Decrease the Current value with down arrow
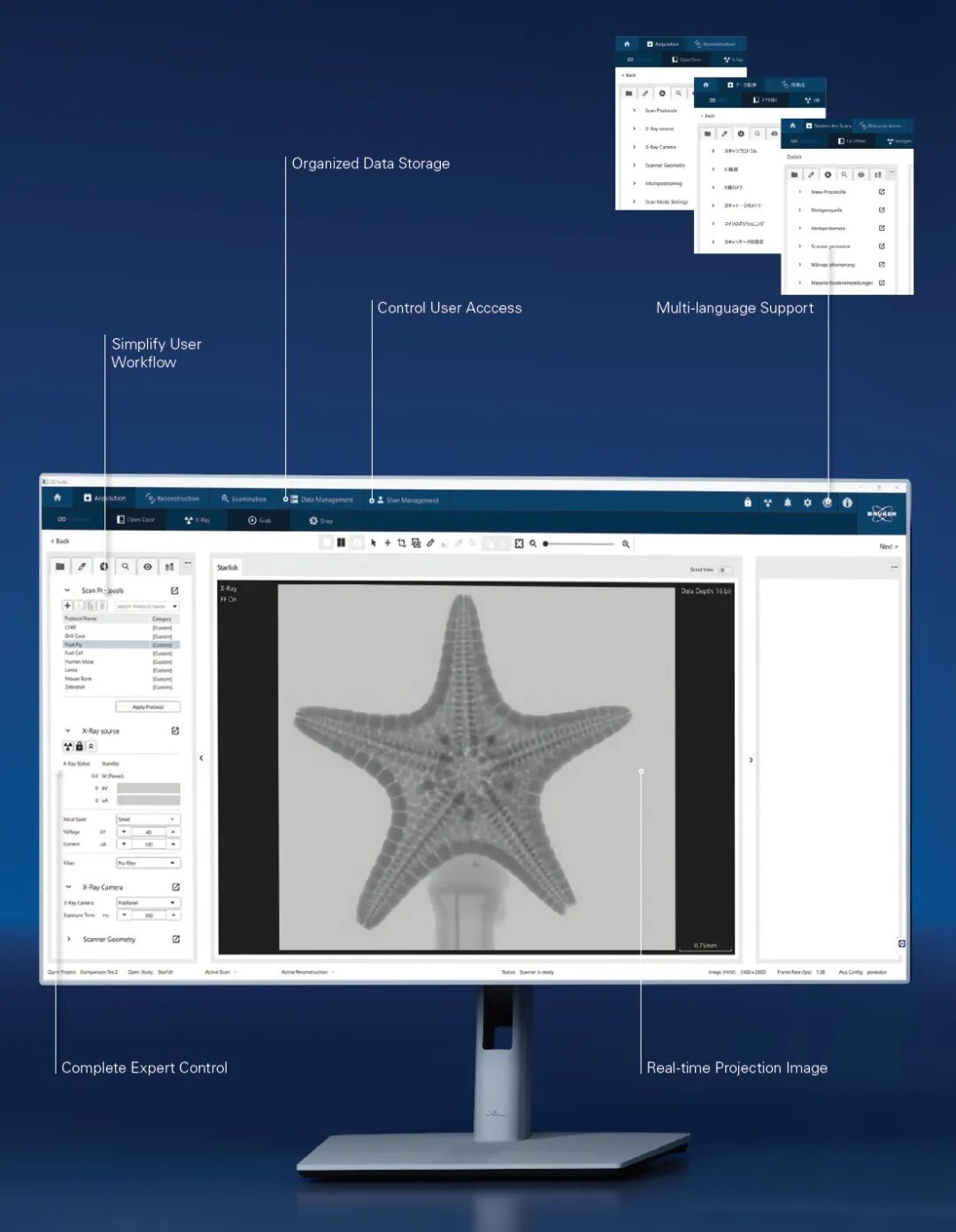The width and height of the screenshot is (956, 1232). tap(124, 844)
